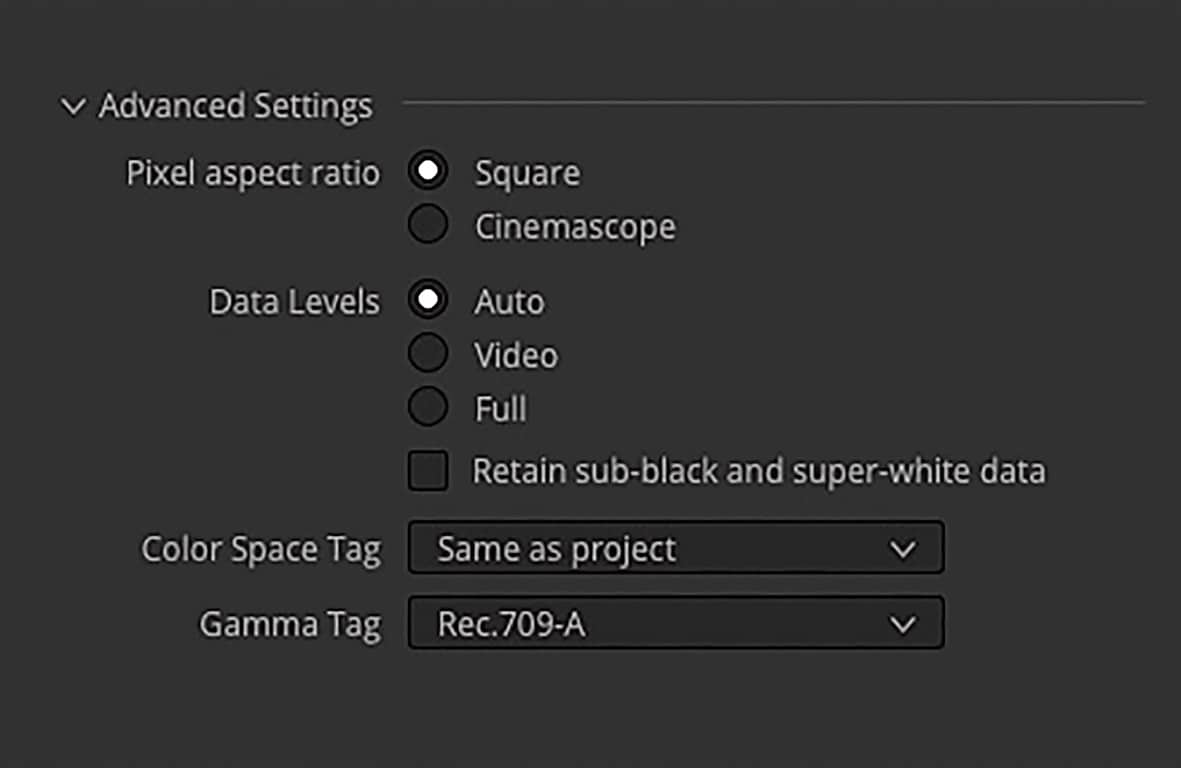Click the Gamma Tag chevron arrow
Screen dimensions: 1181x768
[x=902, y=622]
